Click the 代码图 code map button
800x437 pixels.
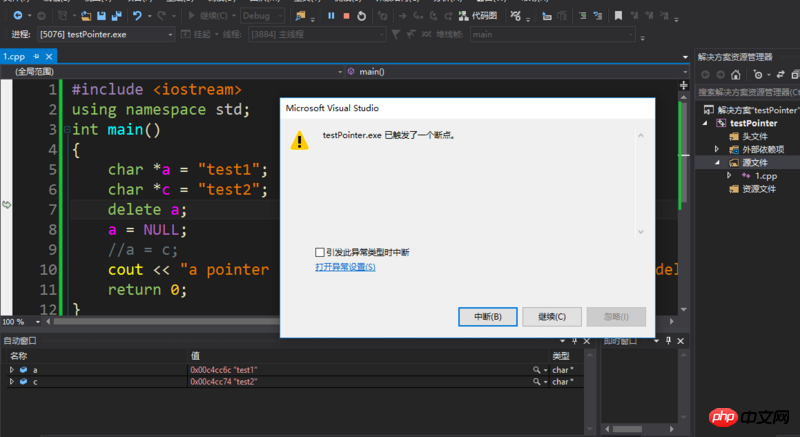(x=478, y=16)
